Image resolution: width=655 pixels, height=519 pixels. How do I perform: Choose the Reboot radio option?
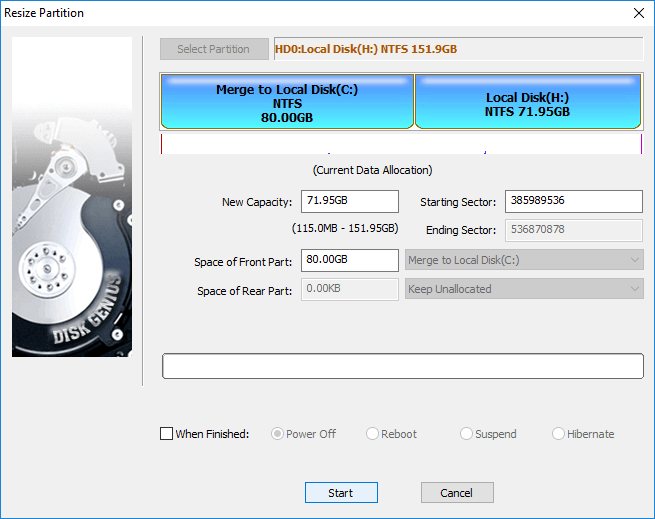click(372, 434)
